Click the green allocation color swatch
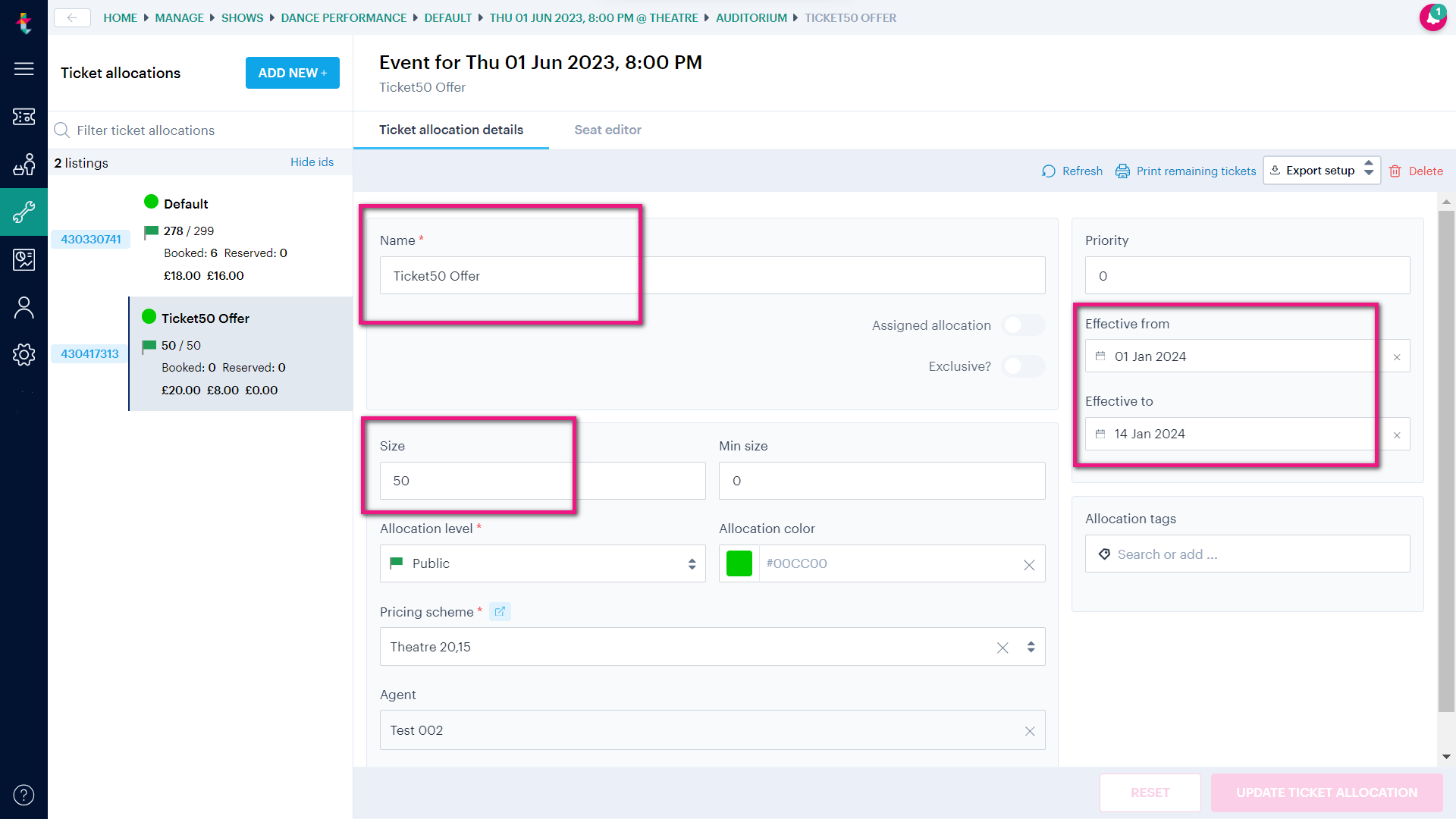Screen dimensions: 1456x819 pyautogui.click(x=739, y=563)
